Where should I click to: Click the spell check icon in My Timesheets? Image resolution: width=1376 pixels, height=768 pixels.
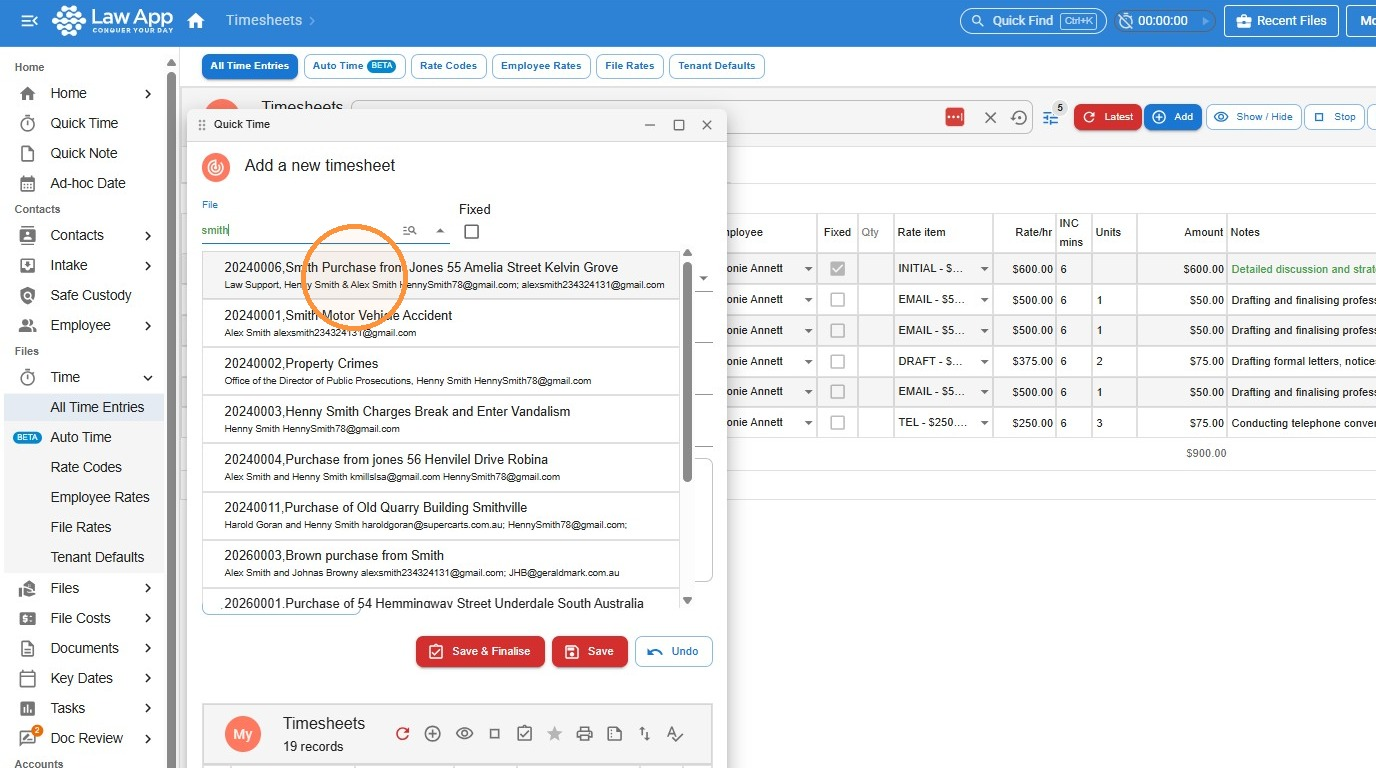(675, 734)
